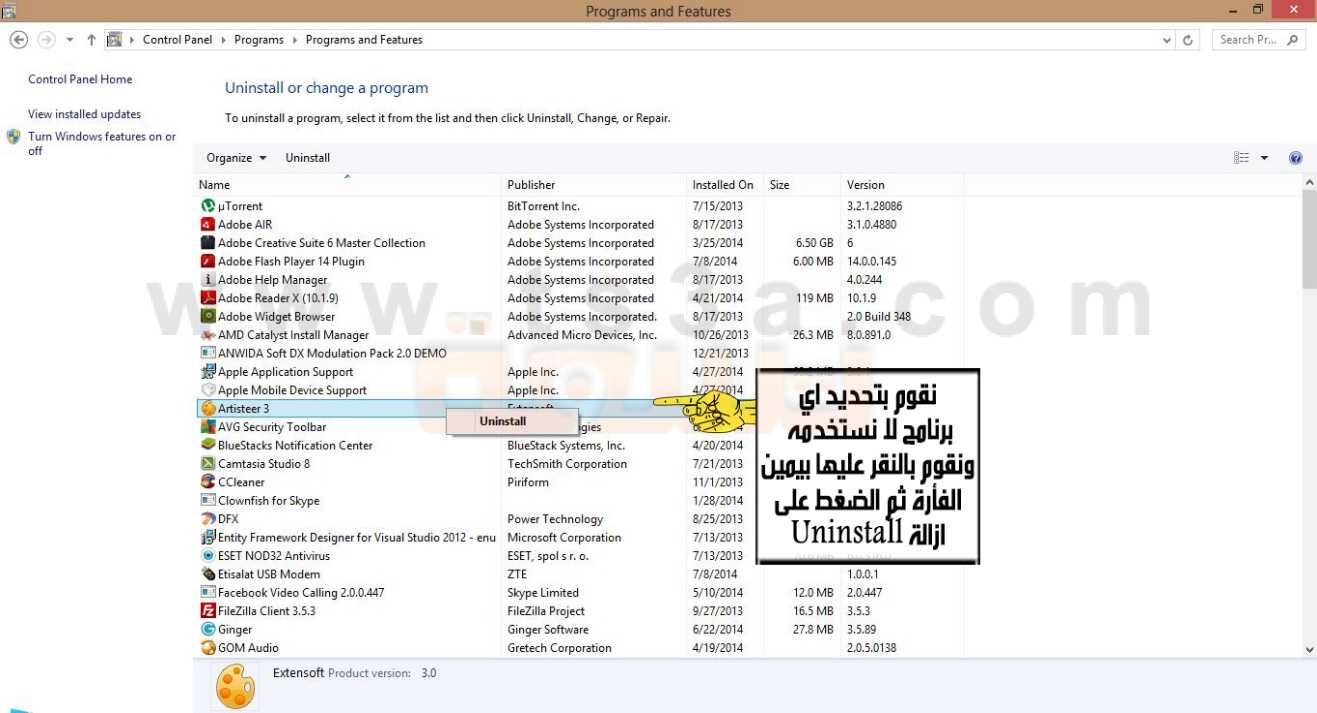Expand the view options dropdown arrow

(x=1264, y=158)
